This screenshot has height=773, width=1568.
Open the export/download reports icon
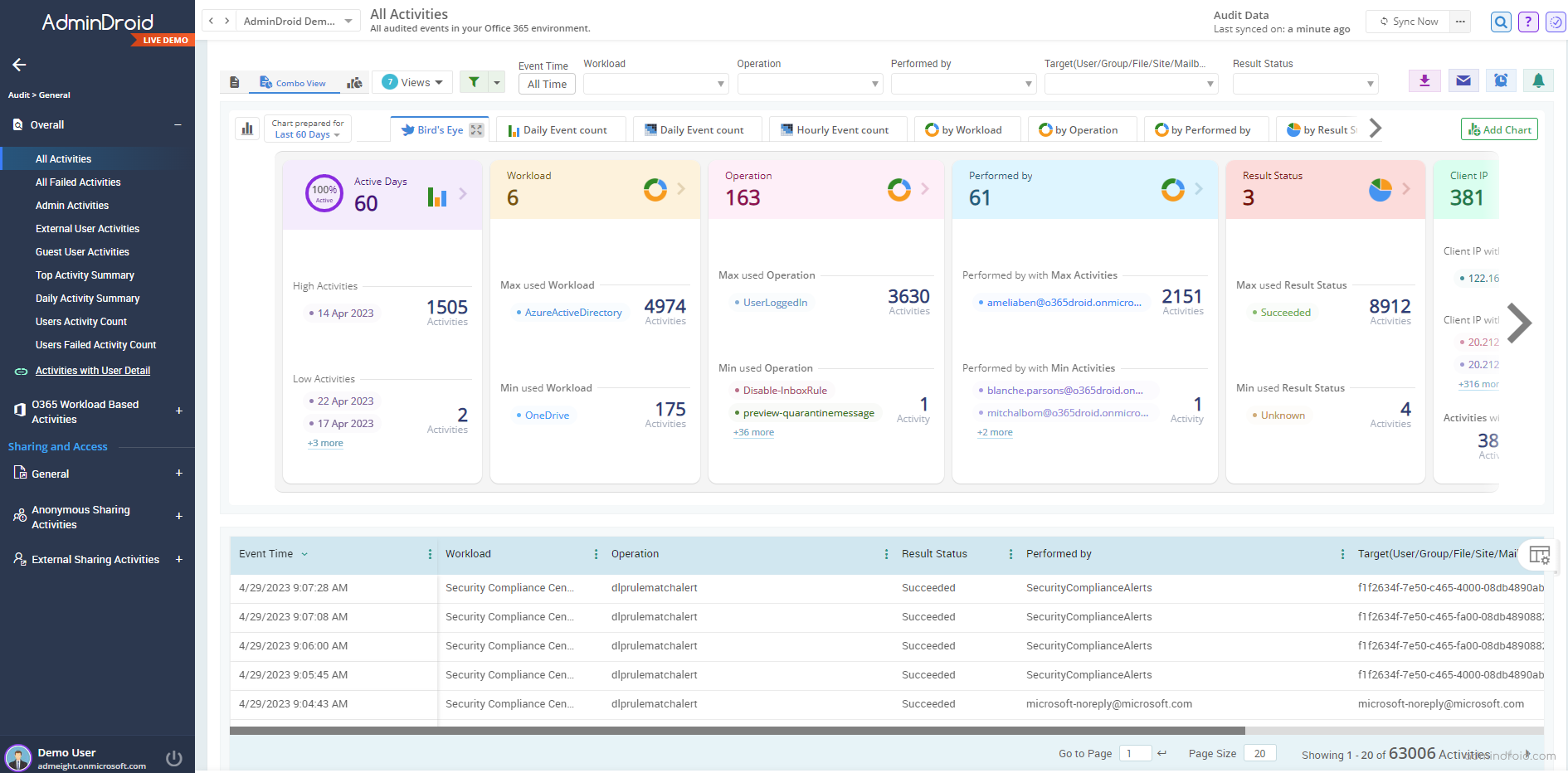click(x=1424, y=80)
